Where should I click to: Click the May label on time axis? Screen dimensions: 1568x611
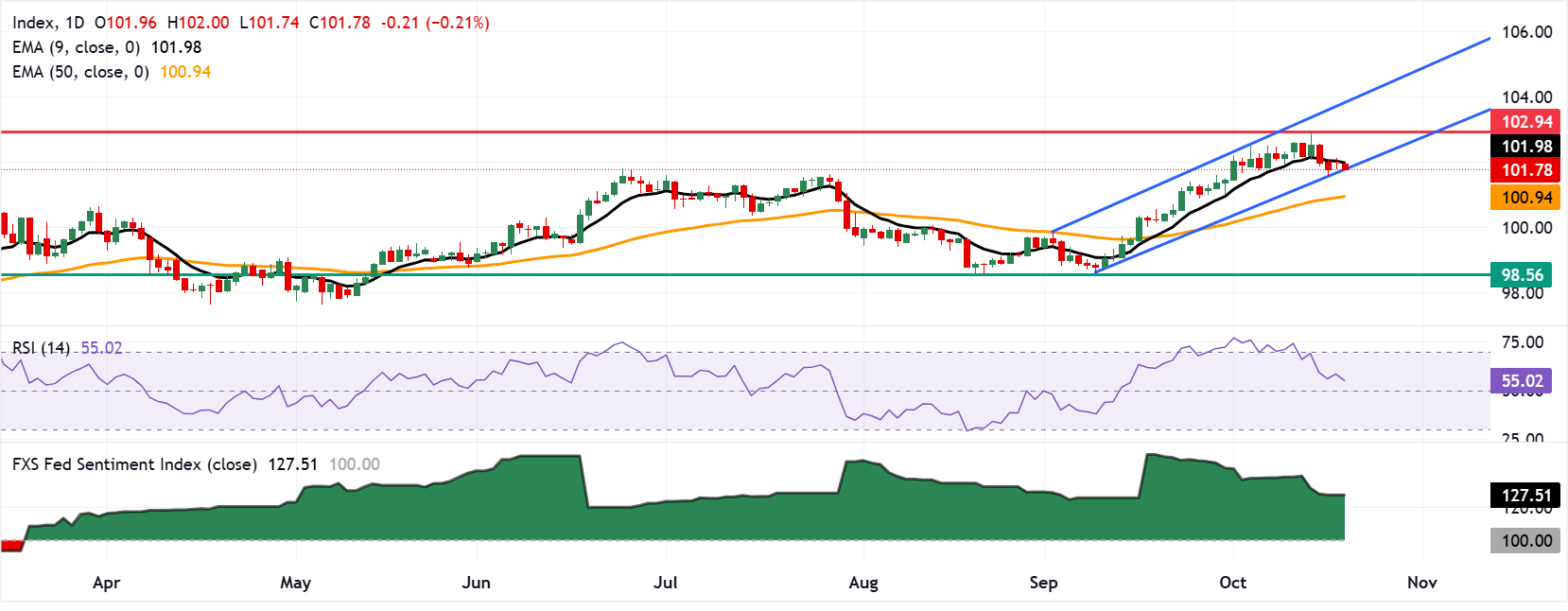(x=296, y=583)
